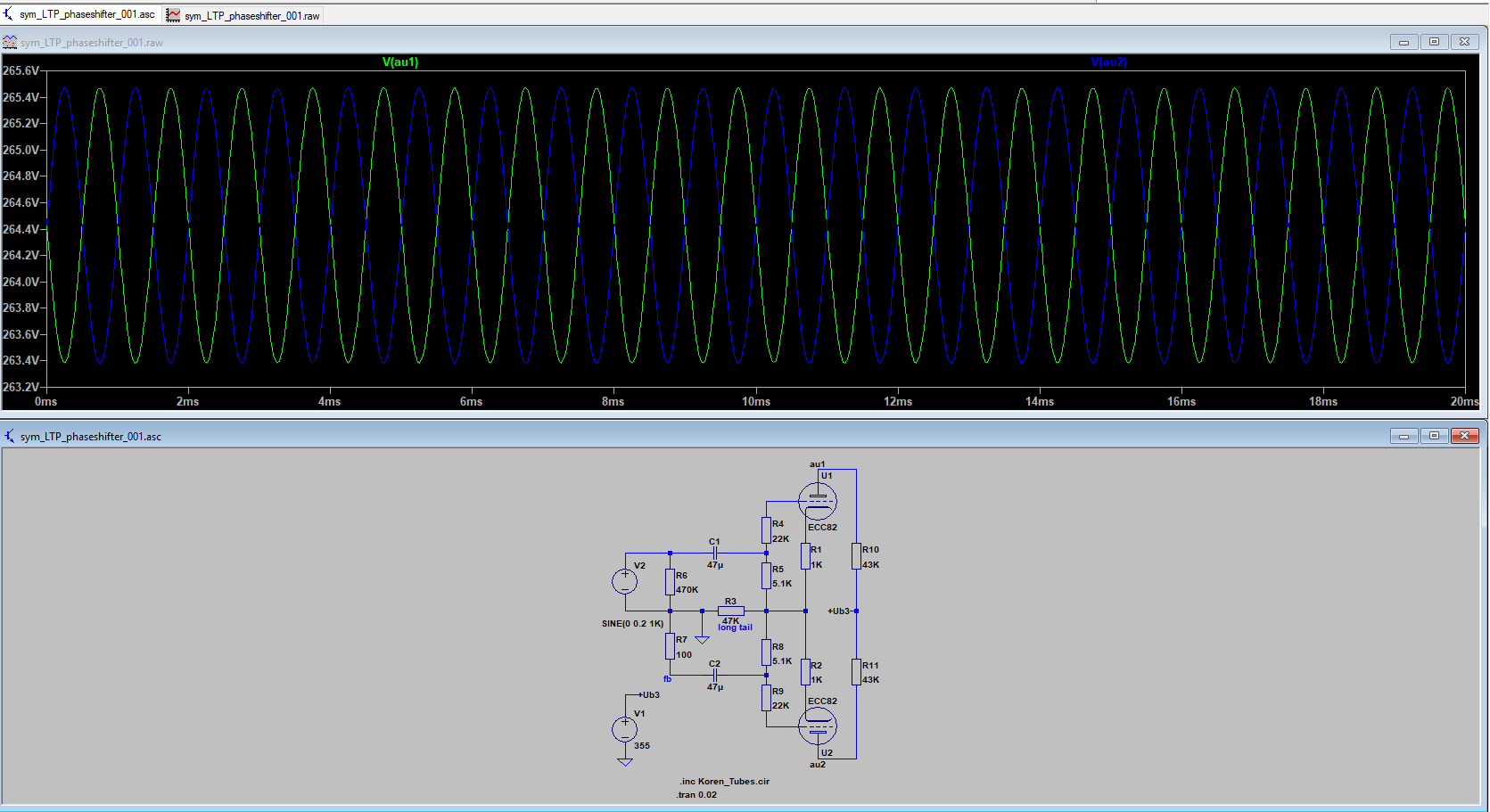The width and height of the screenshot is (1490, 812).
Task: Click the .tran 0.02 directive
Action: [696, 795]
